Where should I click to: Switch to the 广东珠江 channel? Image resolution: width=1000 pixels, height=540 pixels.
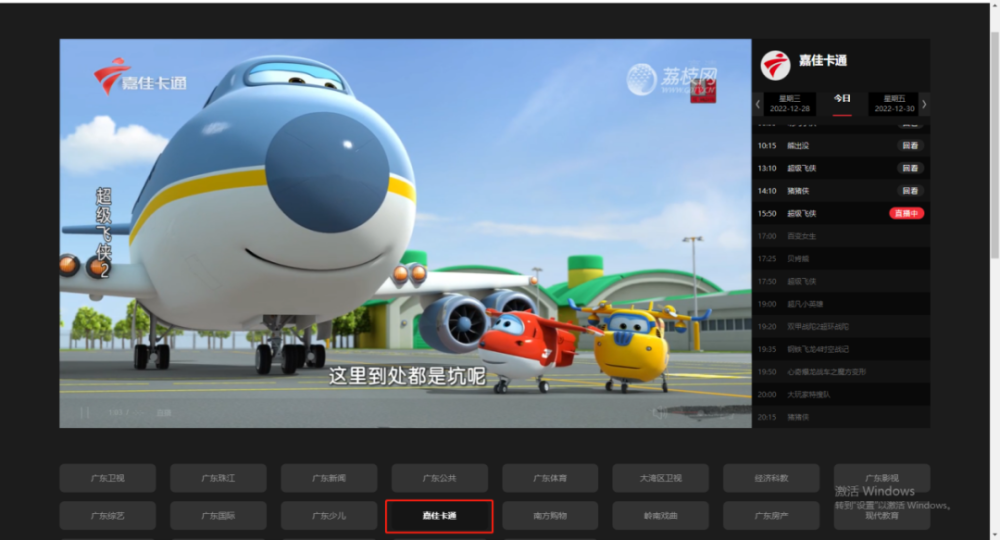[x=218, y=478]
